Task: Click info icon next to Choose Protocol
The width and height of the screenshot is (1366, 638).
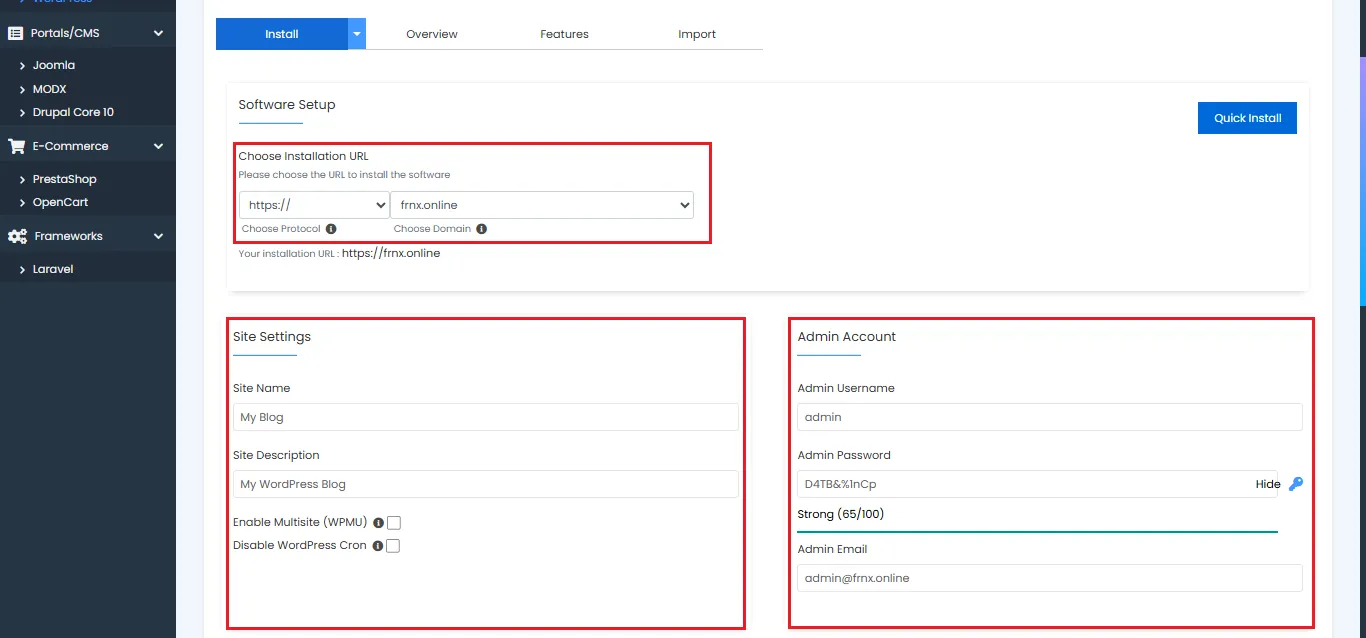Action: [331, 229]
